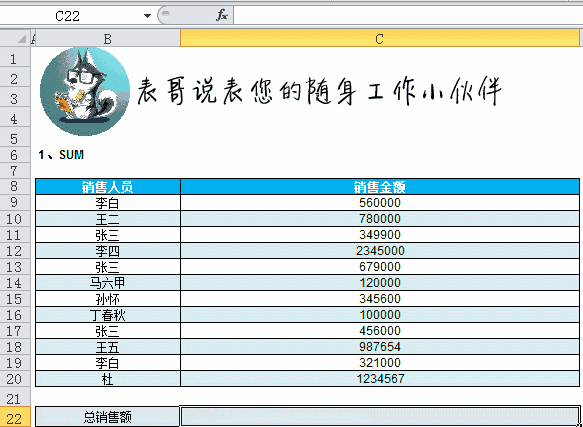Click the handwritten 表哥说表 banner title
This screenshot has height=427, width=583.
pyautogui.click(x=321, y=91)
